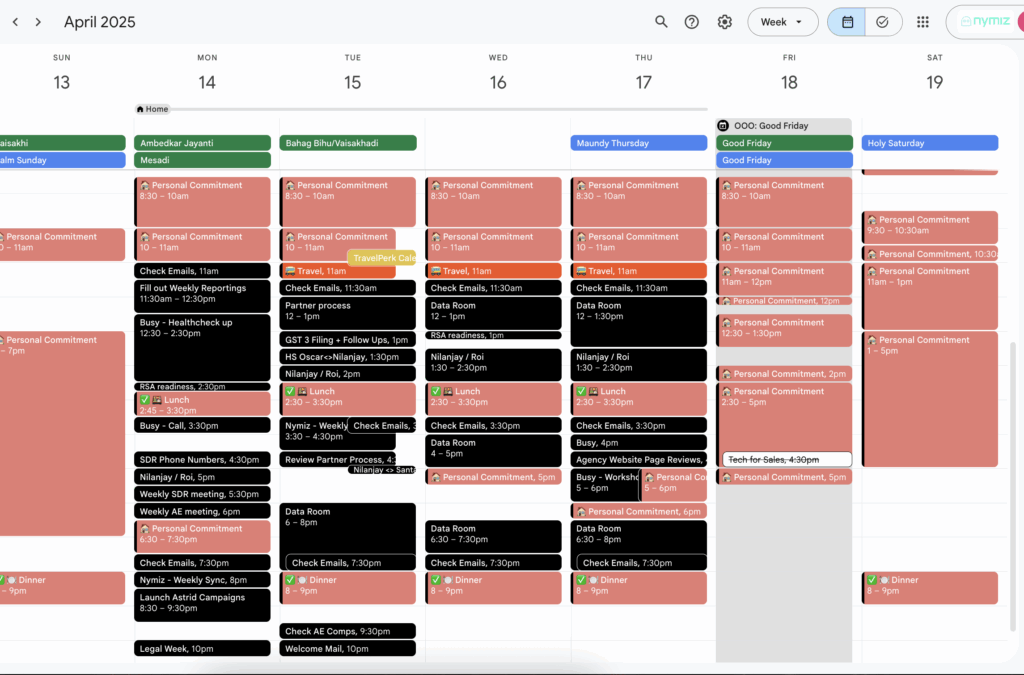Open the Week view dropdown
This screenshot has height=675, width=1024.
[x=782, y=21]
